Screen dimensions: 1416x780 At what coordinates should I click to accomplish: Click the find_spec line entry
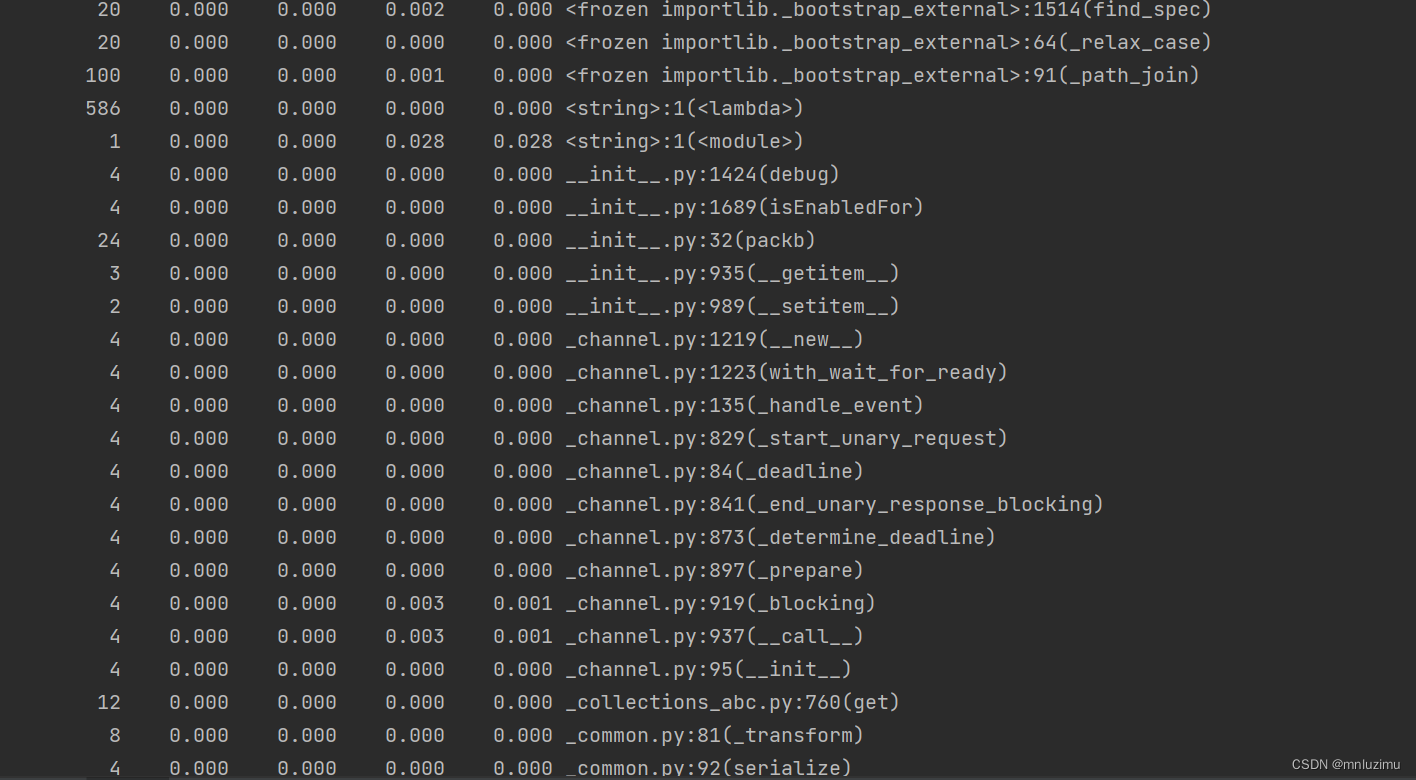click(x=888, y=10)
